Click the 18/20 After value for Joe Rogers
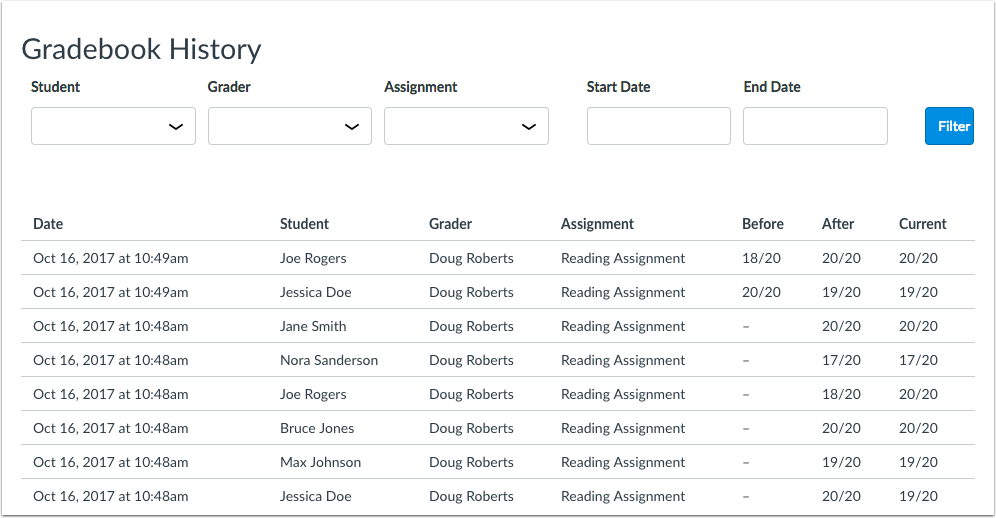Screen dimensions: 996x518 click(842, 394)
